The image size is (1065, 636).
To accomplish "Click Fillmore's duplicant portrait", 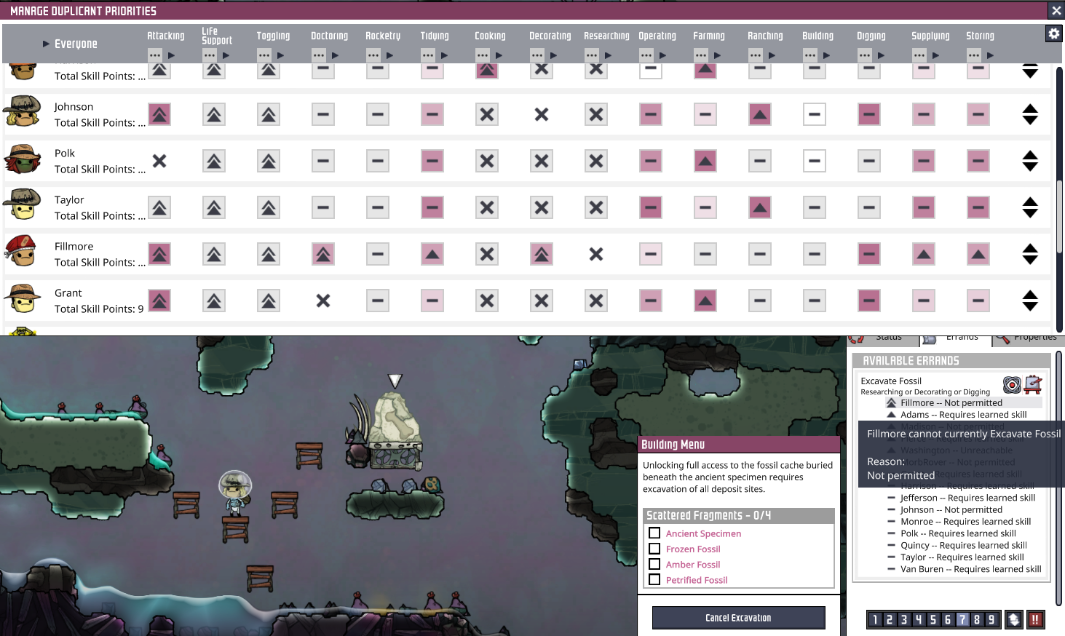I will (22, 253).
